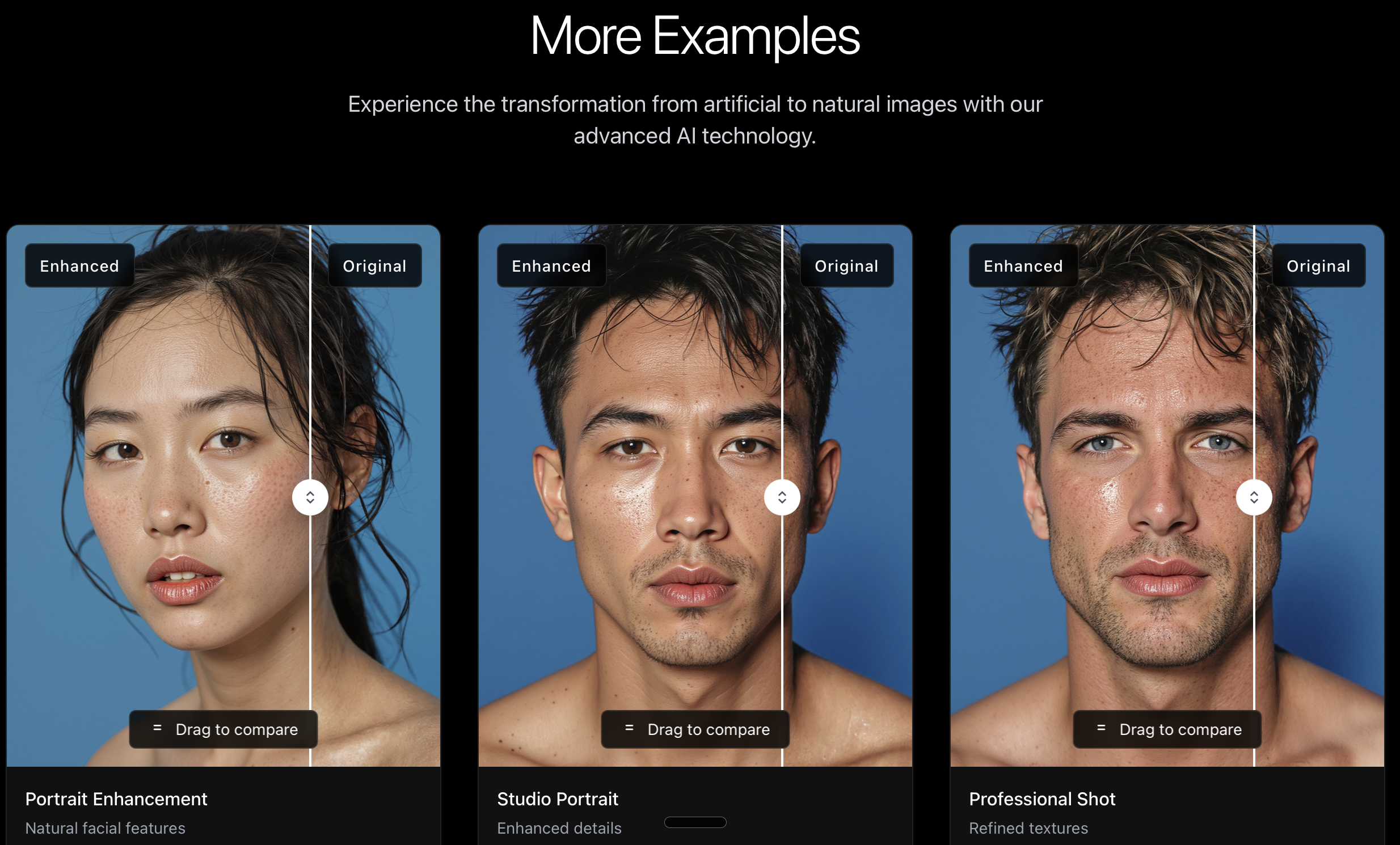The width and height of the screenshot is (1400, 845).
Task: Click the comparison slider handle on Portrait Enhancement
Action: 310,497
